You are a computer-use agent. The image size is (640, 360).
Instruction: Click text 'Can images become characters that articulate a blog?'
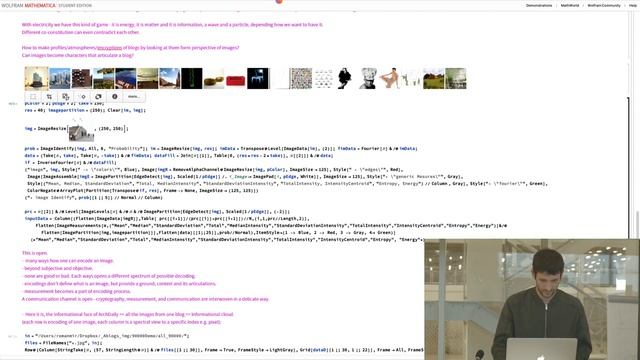pos(78,55)
